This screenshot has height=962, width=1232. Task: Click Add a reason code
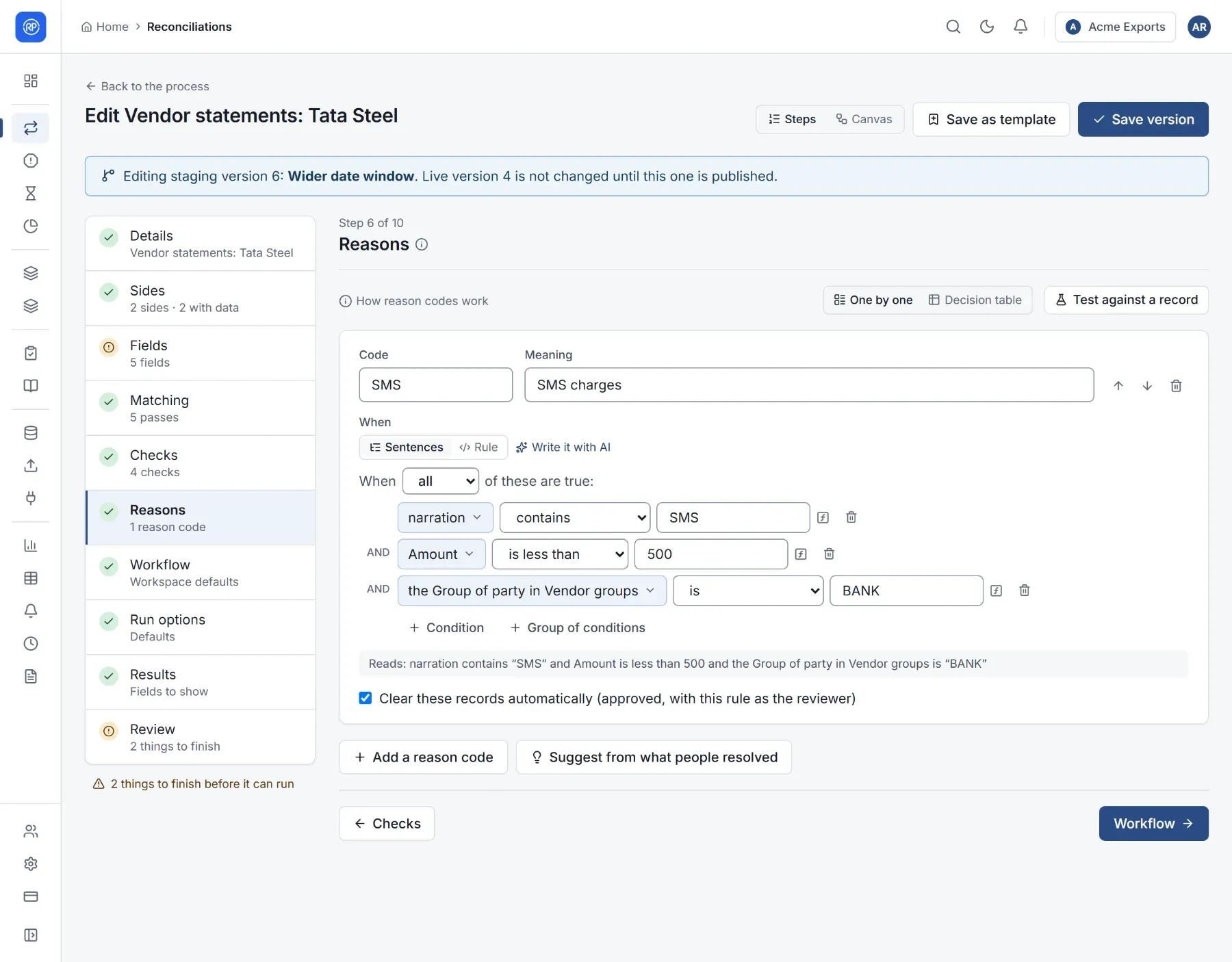point(423,757)
